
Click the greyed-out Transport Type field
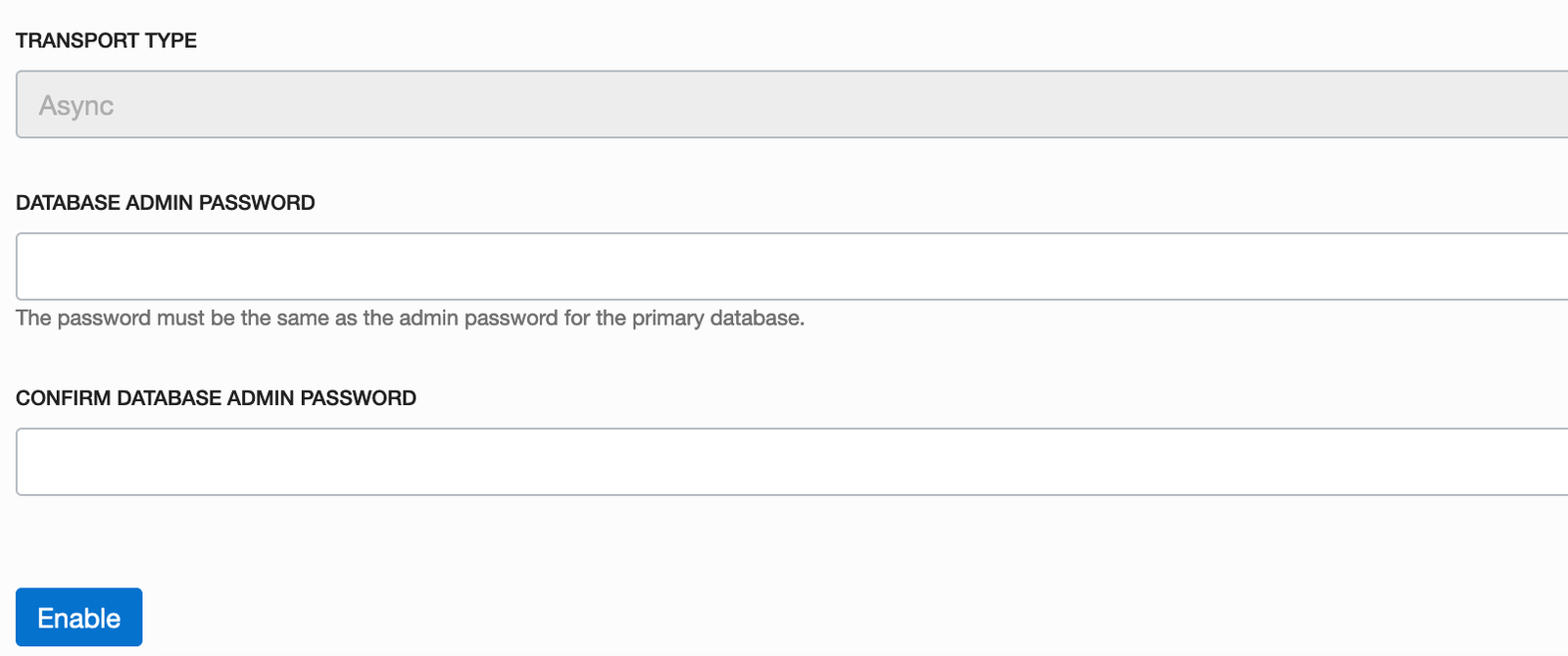coord(784,105)
